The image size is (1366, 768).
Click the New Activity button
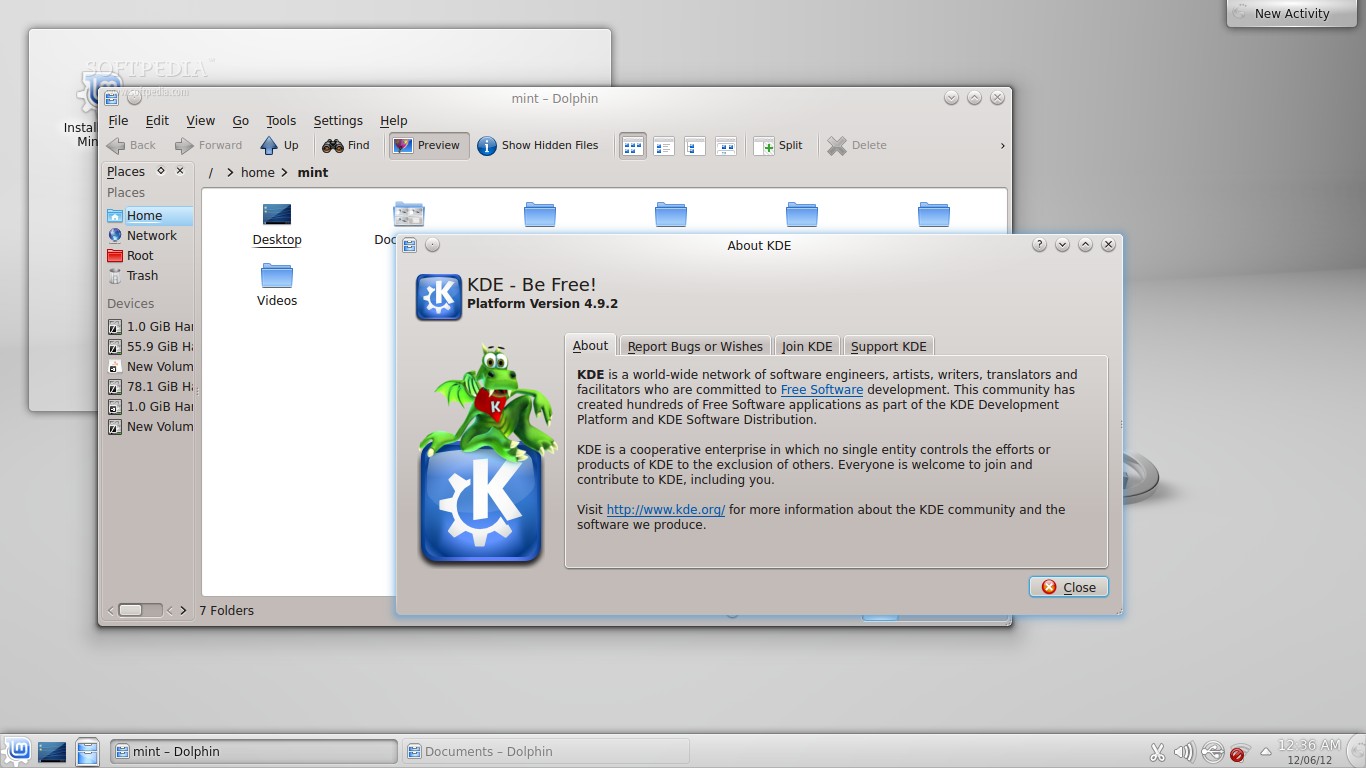1292,13
